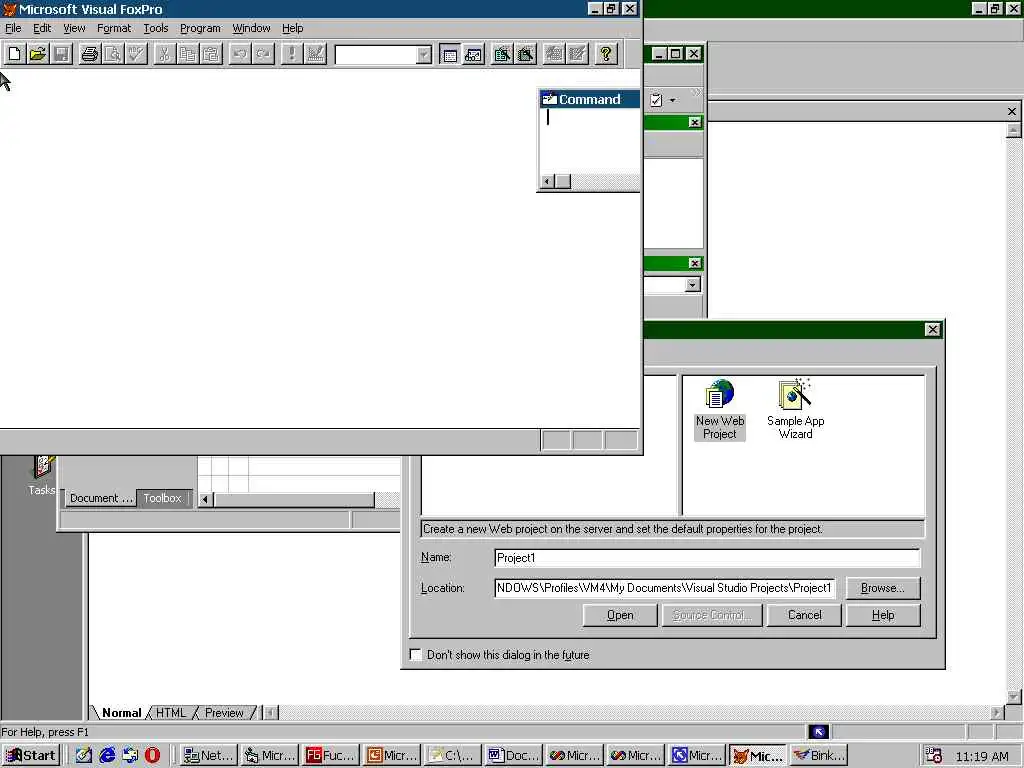Click the Command window left scroll arrow
1024x768 pixels.
547,182
